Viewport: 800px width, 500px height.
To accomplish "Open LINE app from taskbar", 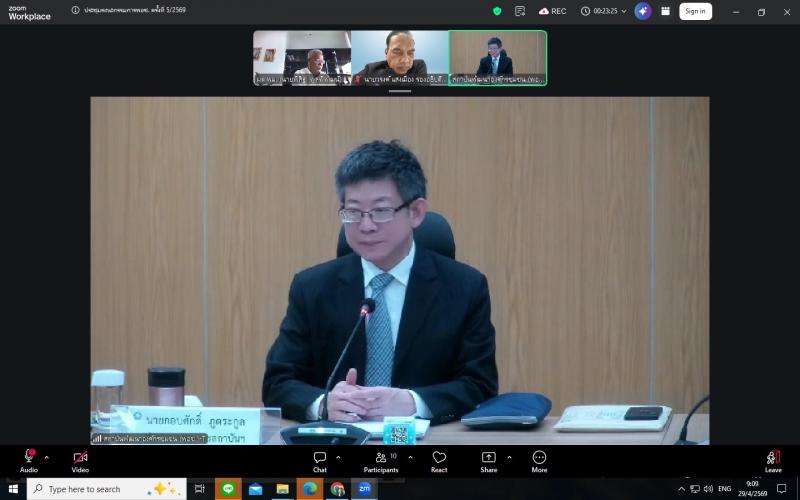I will [x=228, y=489].
